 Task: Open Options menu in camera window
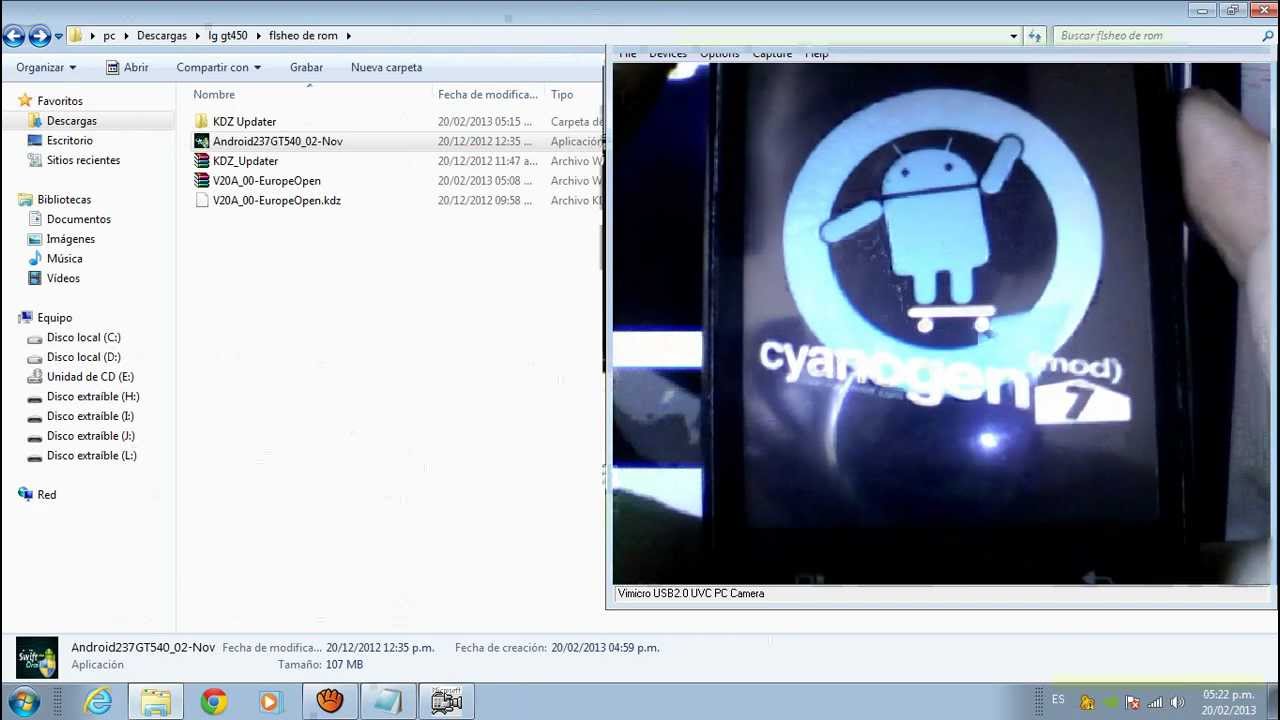(x=719, y=54)
